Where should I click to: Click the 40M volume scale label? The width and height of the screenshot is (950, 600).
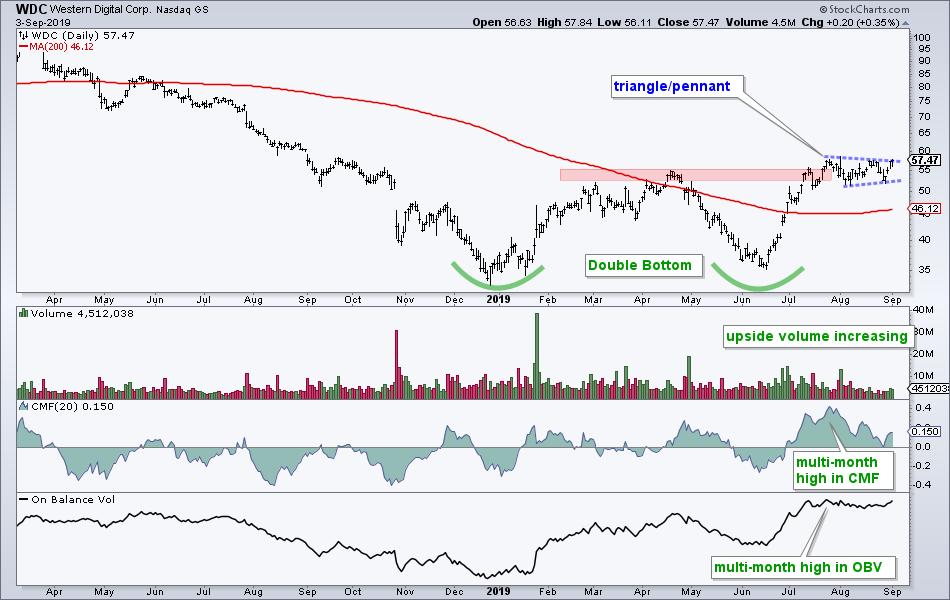(x=924, y=310)
